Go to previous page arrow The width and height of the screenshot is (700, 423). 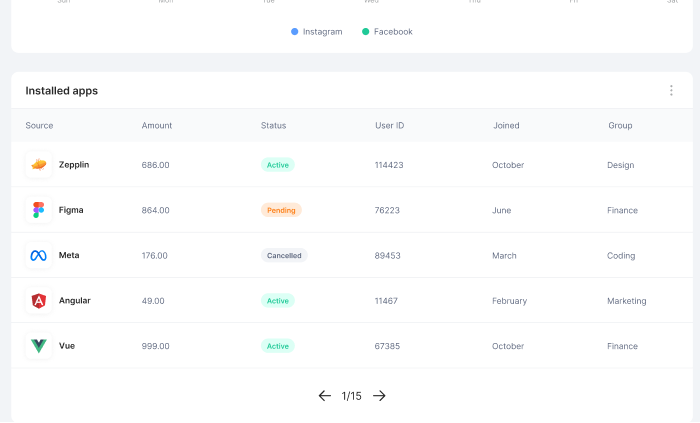[324, 396]
